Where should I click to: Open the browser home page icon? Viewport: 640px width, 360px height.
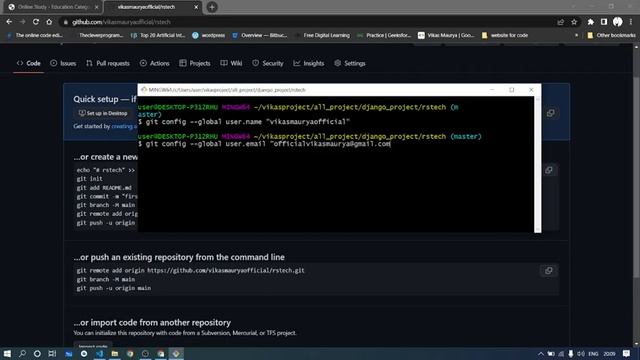pos(49,22)
